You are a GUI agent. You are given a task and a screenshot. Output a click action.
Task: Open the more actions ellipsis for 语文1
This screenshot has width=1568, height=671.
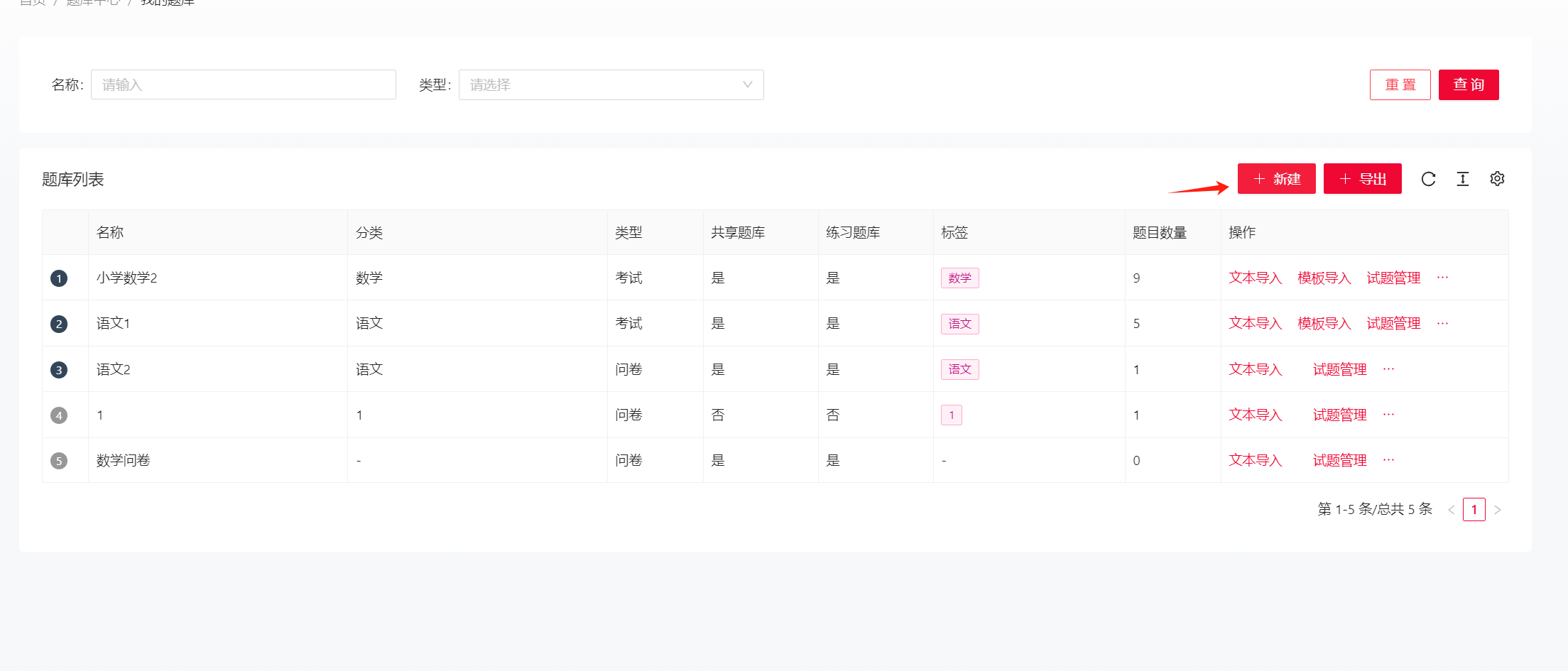1442,324
